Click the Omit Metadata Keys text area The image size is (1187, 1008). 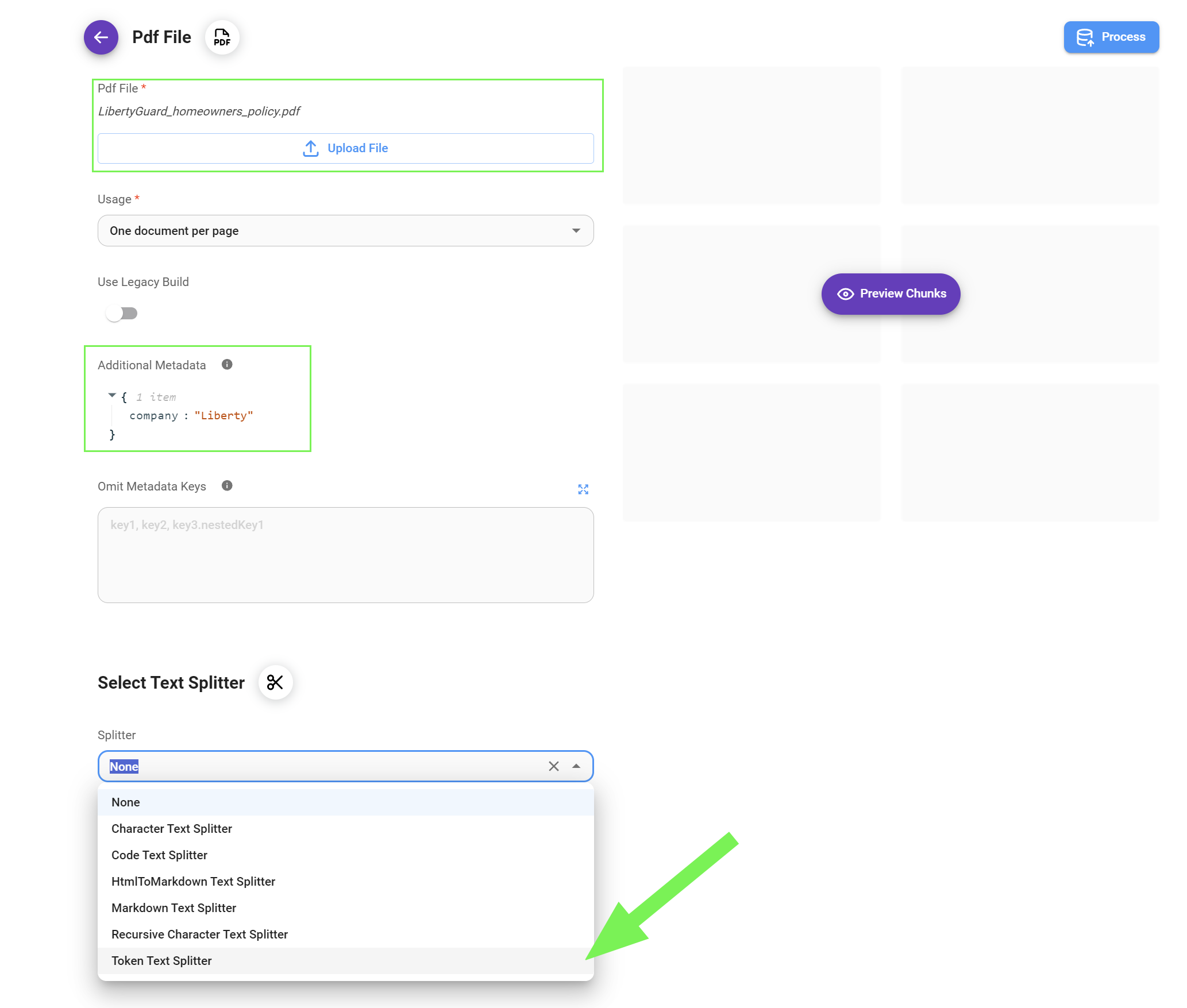345,555
